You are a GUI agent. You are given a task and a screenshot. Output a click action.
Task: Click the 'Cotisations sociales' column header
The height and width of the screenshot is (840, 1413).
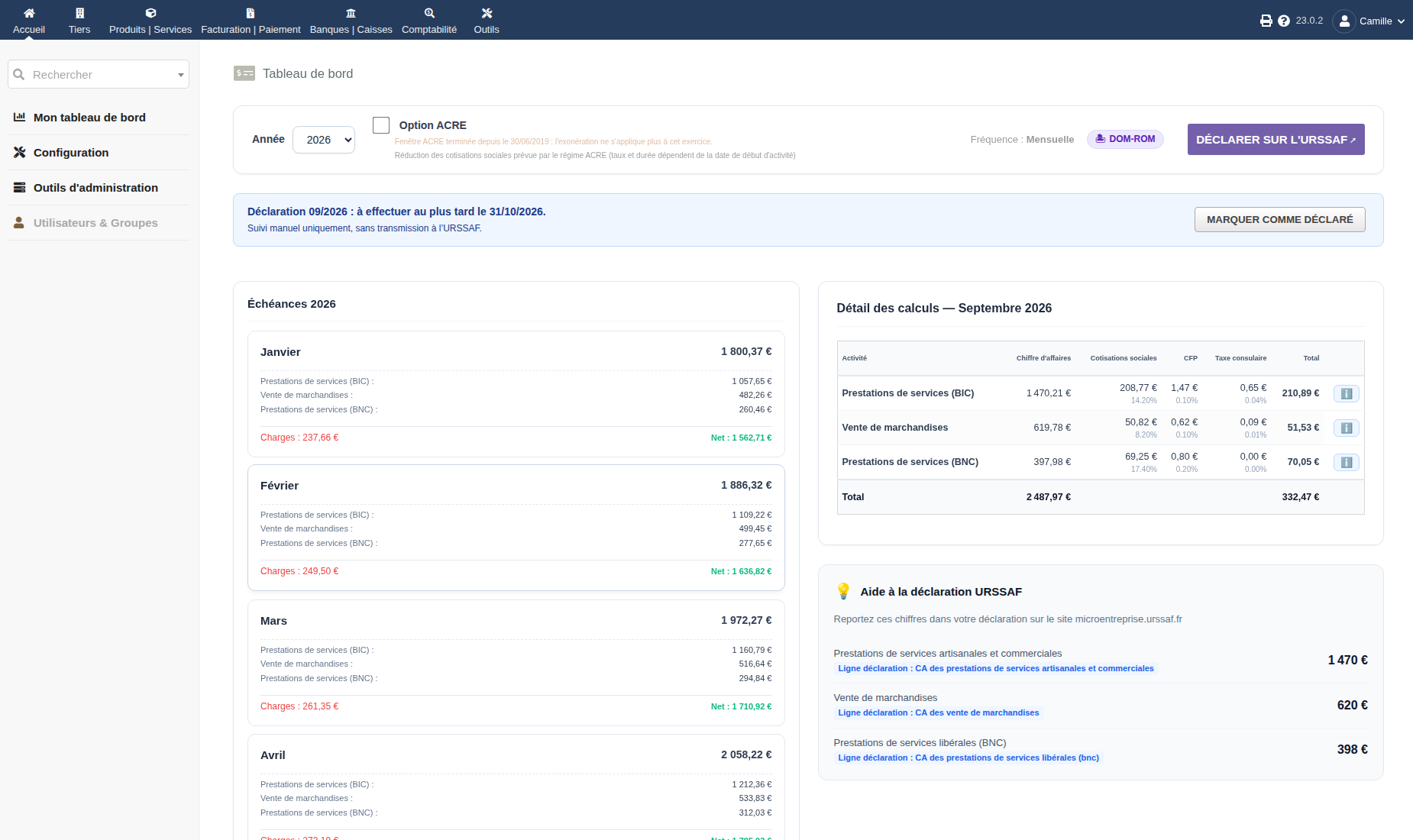coord(1124,358)
